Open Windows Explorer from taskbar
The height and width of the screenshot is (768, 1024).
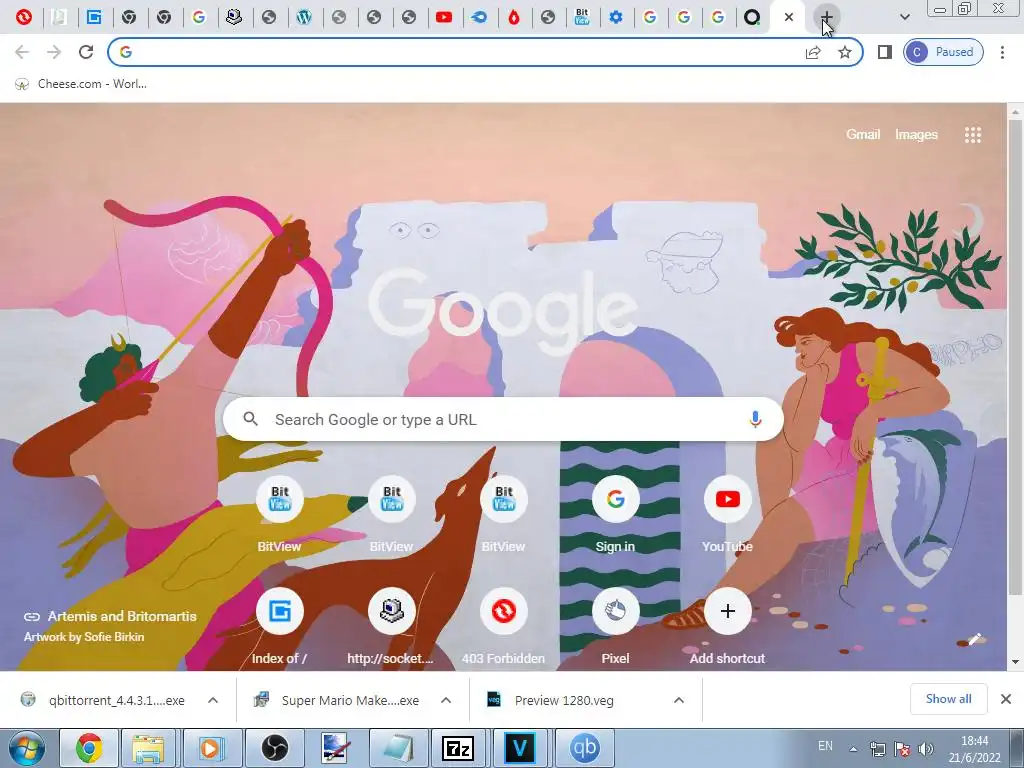tap(148, 748)
